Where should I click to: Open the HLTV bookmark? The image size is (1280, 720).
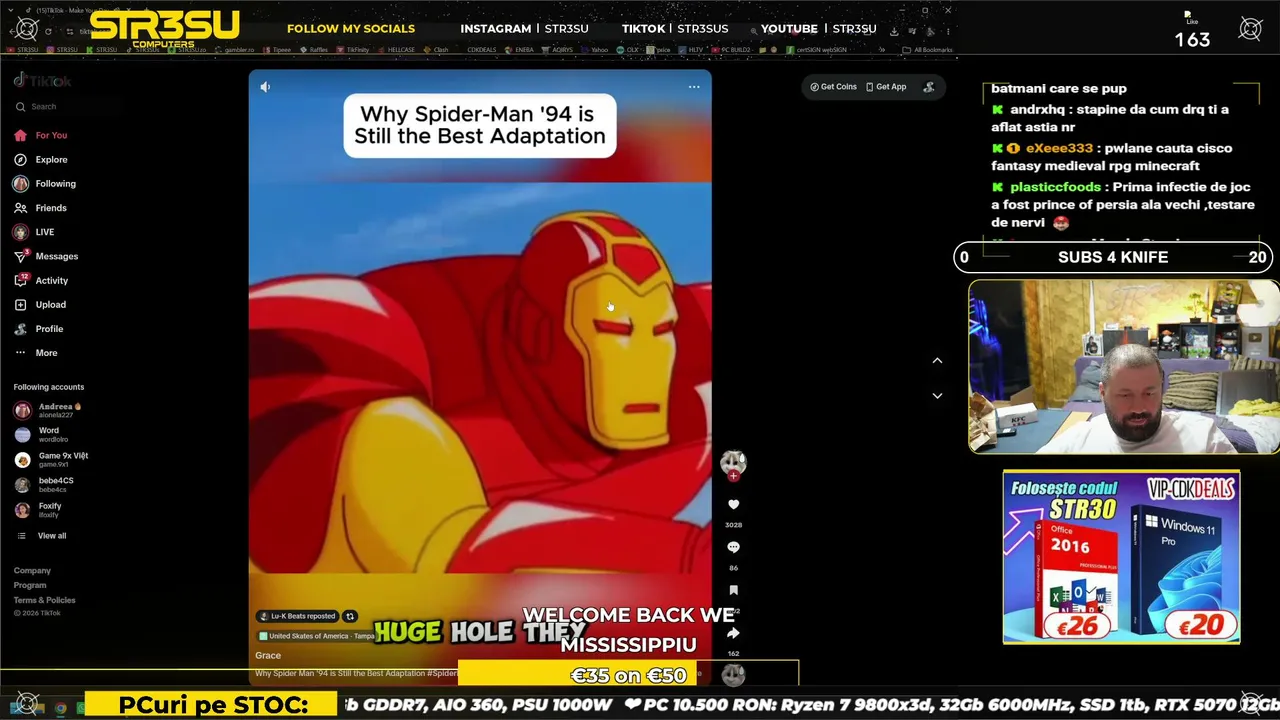pos(692,50)
